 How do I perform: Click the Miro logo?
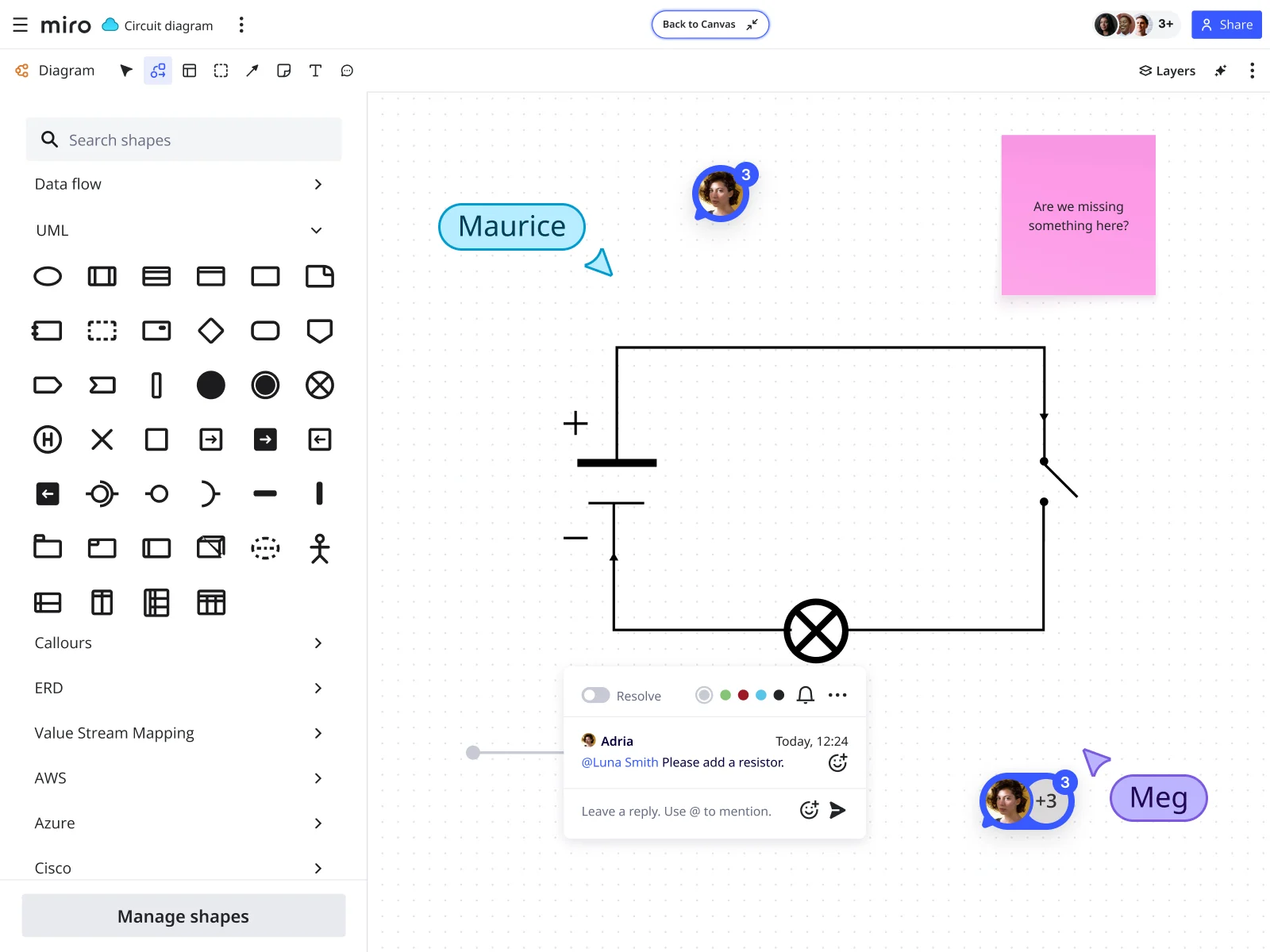point(66,25)
